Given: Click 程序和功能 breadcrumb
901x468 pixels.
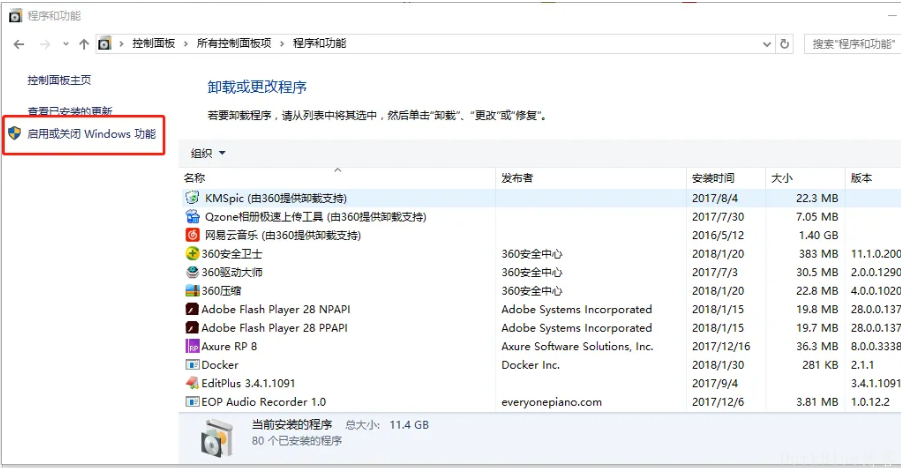Looking at the screenshot, I should pyautogui.click(x=319, y=43).
